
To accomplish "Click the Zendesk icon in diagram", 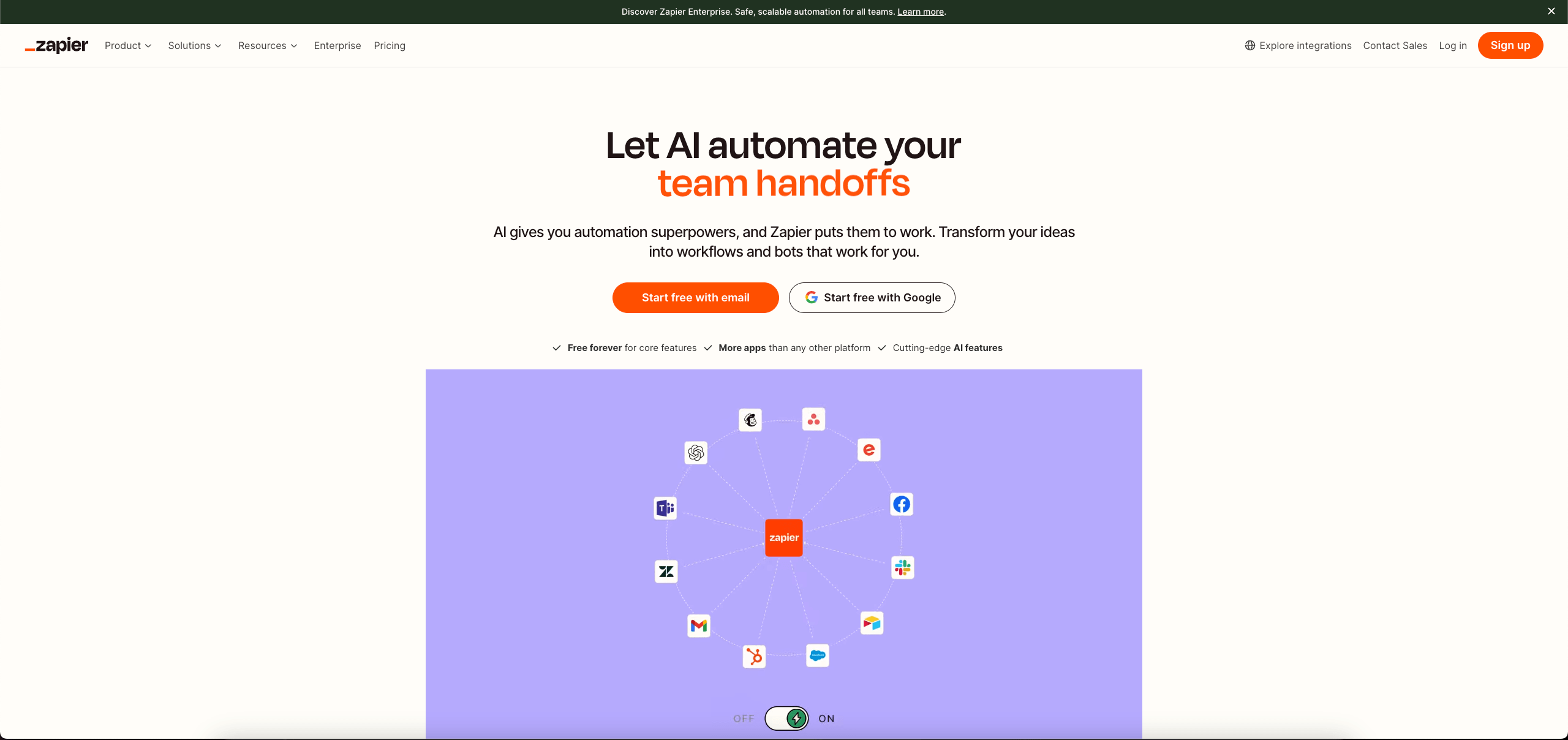I will 667,572.
